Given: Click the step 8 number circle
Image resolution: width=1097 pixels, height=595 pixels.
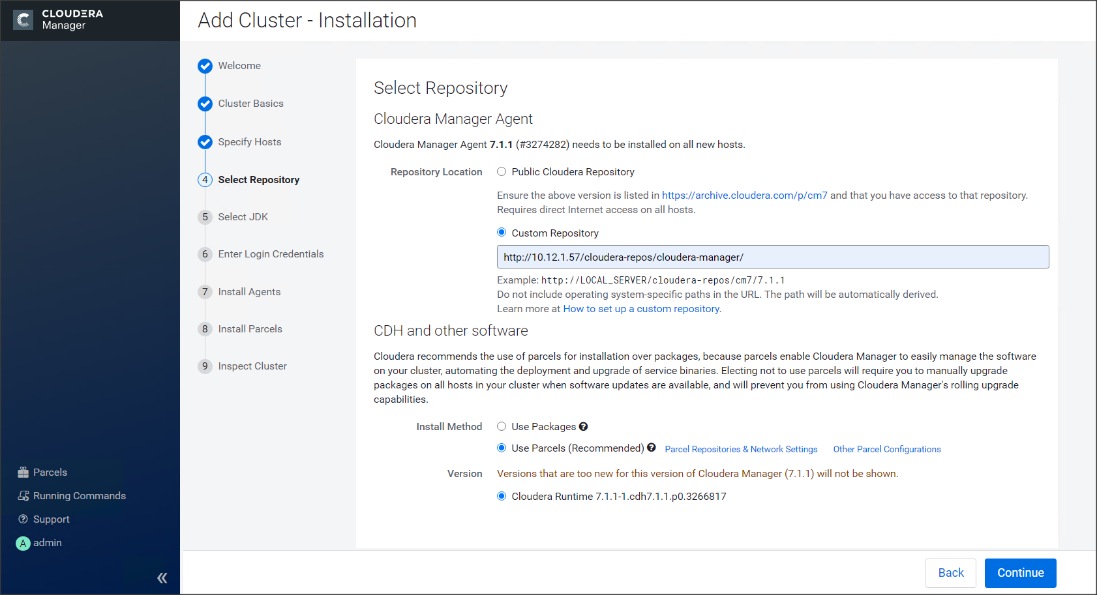Looking at the screenshot, I should click(205, 329).
